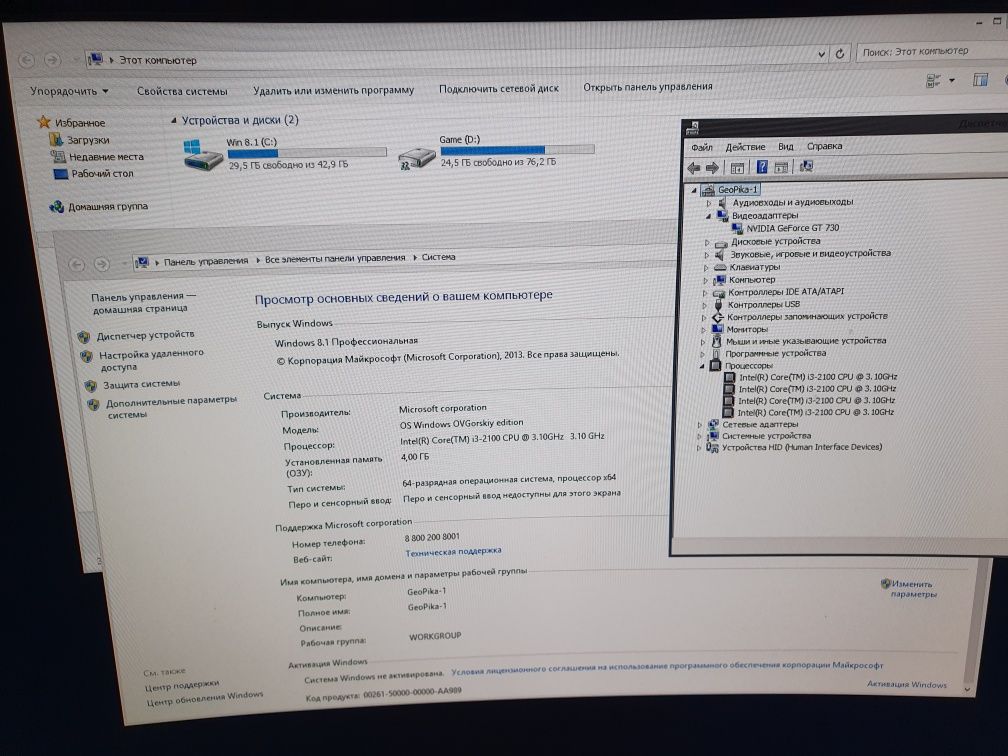The width and height of the screenshot is (1008, 756).
Task: Click Изменить параметры link
Action: pyautogui.click(x=912, y=589)
